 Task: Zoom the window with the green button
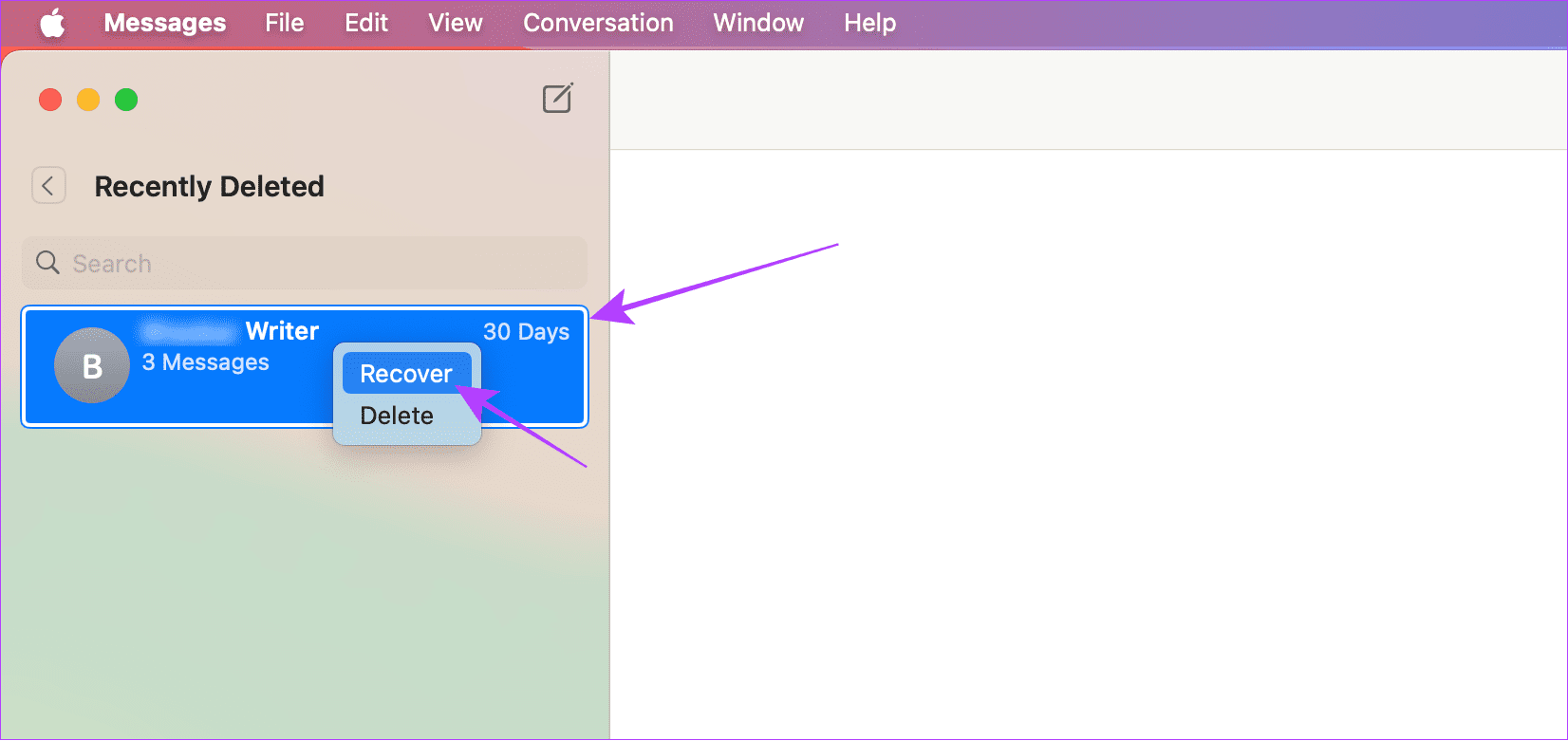(x=126, y=100)
